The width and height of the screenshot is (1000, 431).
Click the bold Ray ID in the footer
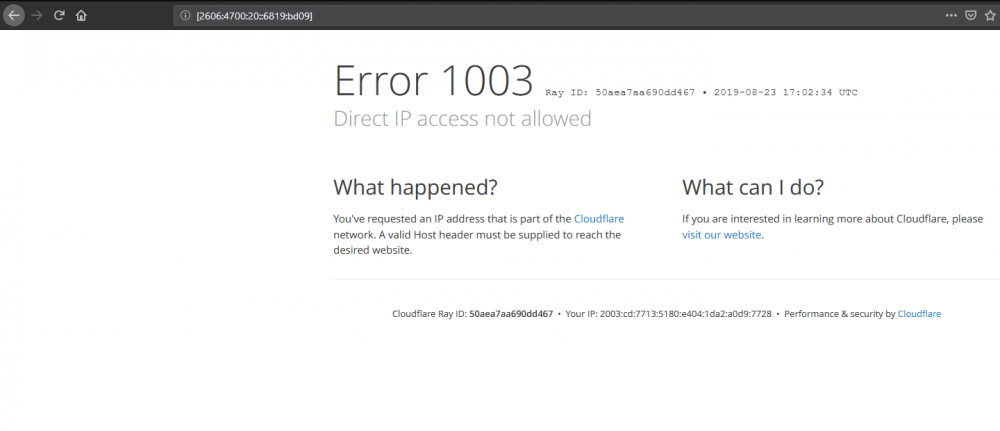(x=510, y=314)
